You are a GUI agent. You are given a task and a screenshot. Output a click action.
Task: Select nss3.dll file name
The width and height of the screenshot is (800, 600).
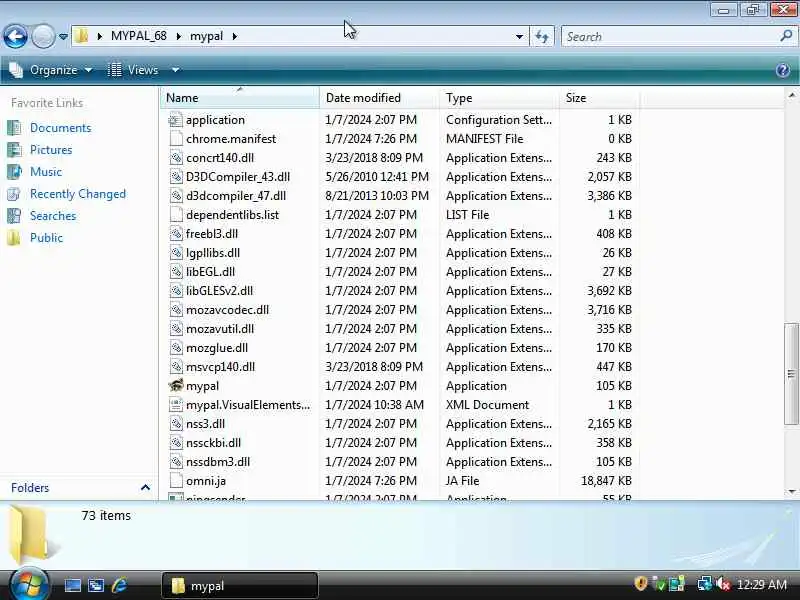[x=205, y=424]
